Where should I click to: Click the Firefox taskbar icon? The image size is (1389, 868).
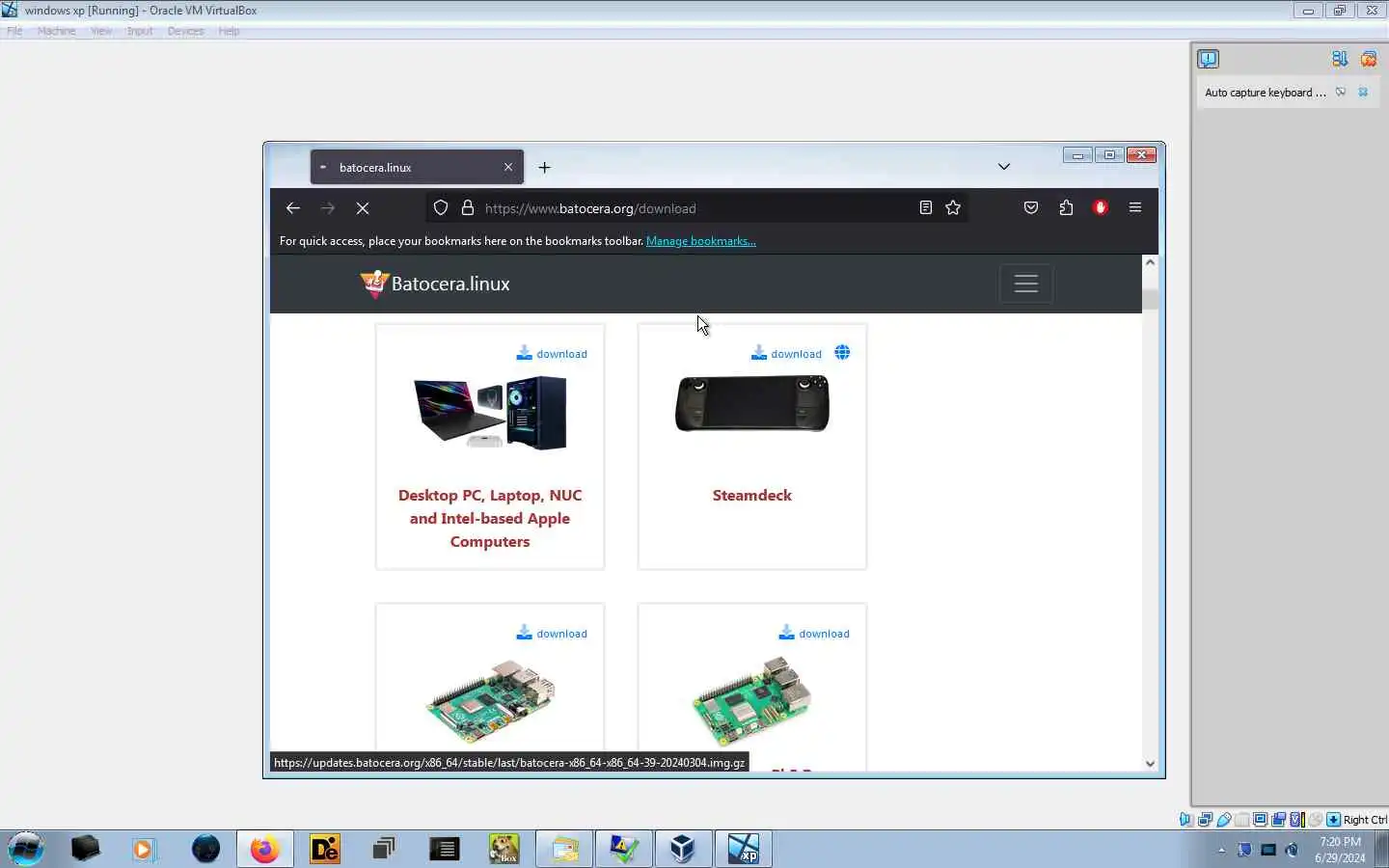click(x=264, y=849)
